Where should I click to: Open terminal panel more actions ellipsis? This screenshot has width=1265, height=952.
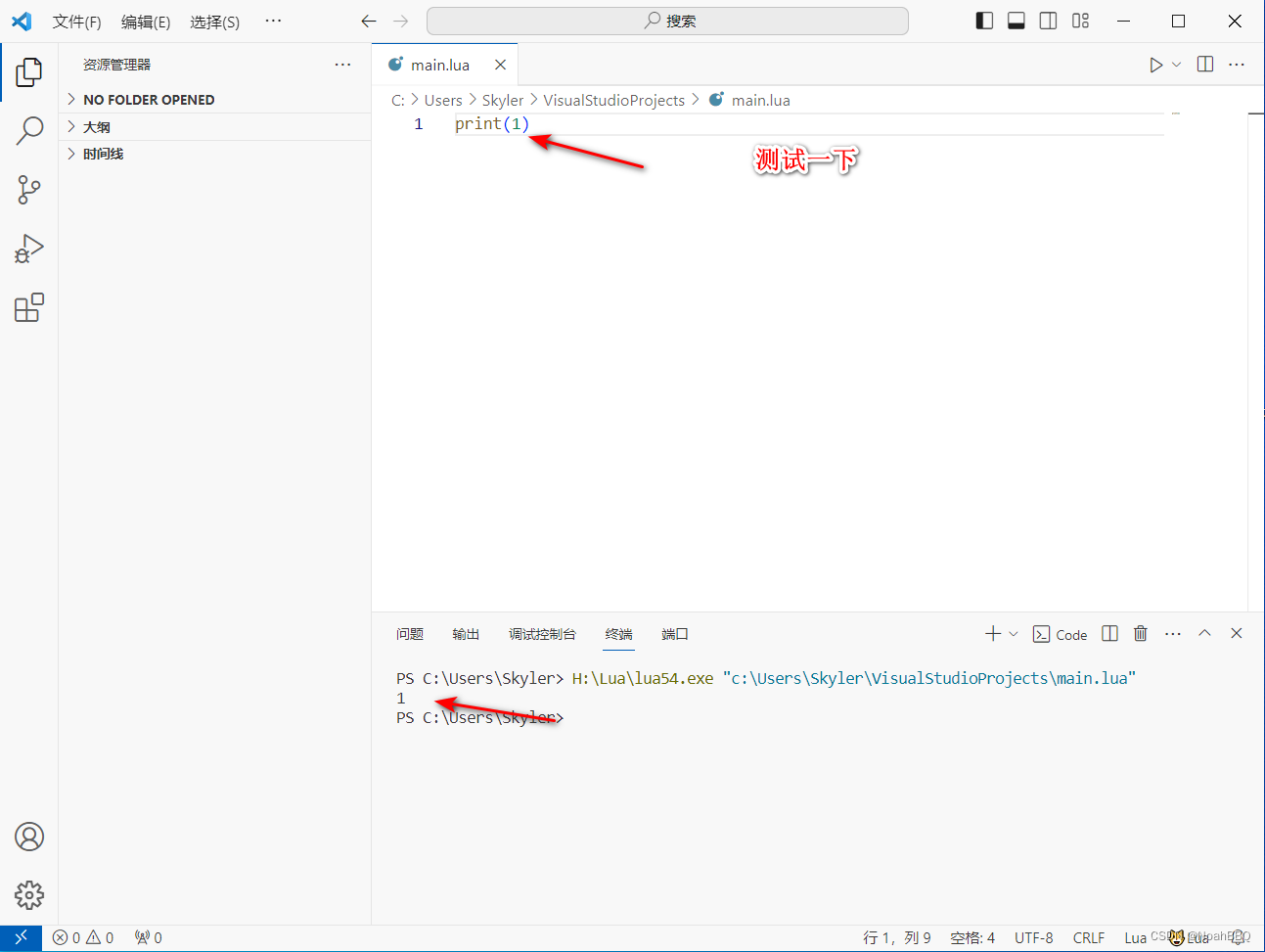pyautogui.click(x=1173, y=634)
